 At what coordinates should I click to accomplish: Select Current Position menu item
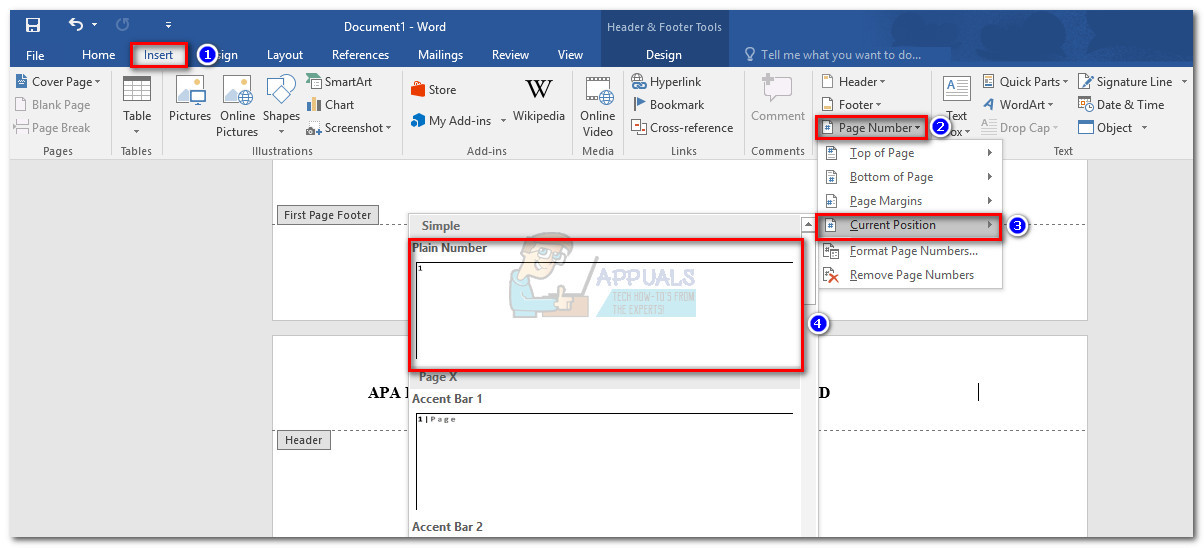[x=910, y=225]
